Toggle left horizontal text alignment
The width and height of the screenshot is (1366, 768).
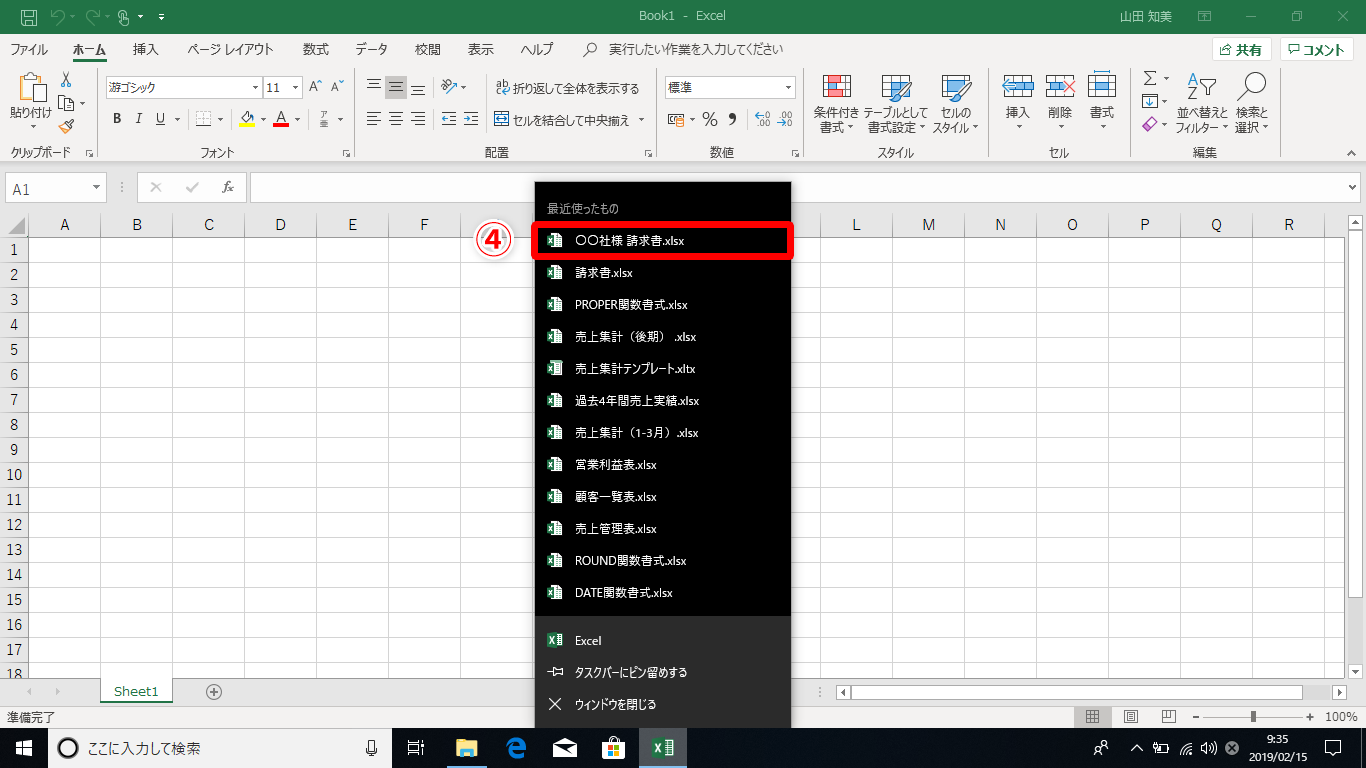374,119
